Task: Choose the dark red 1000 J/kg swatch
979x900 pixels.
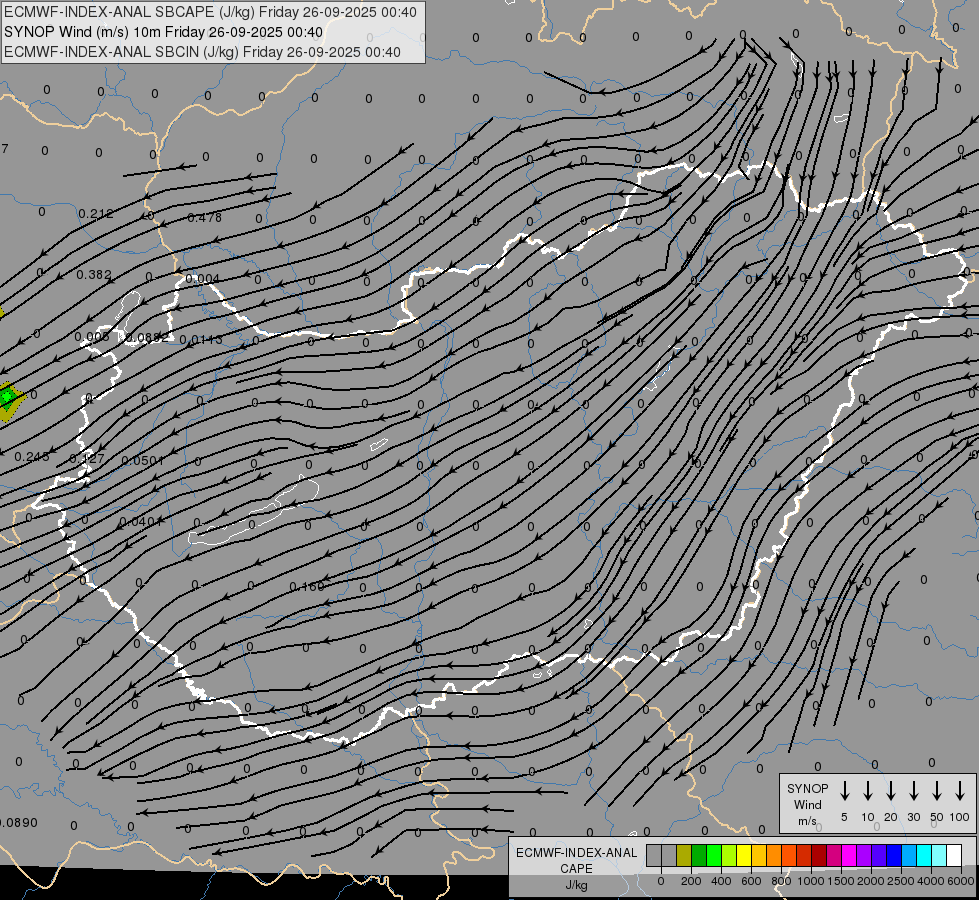Action: [819, 855]
